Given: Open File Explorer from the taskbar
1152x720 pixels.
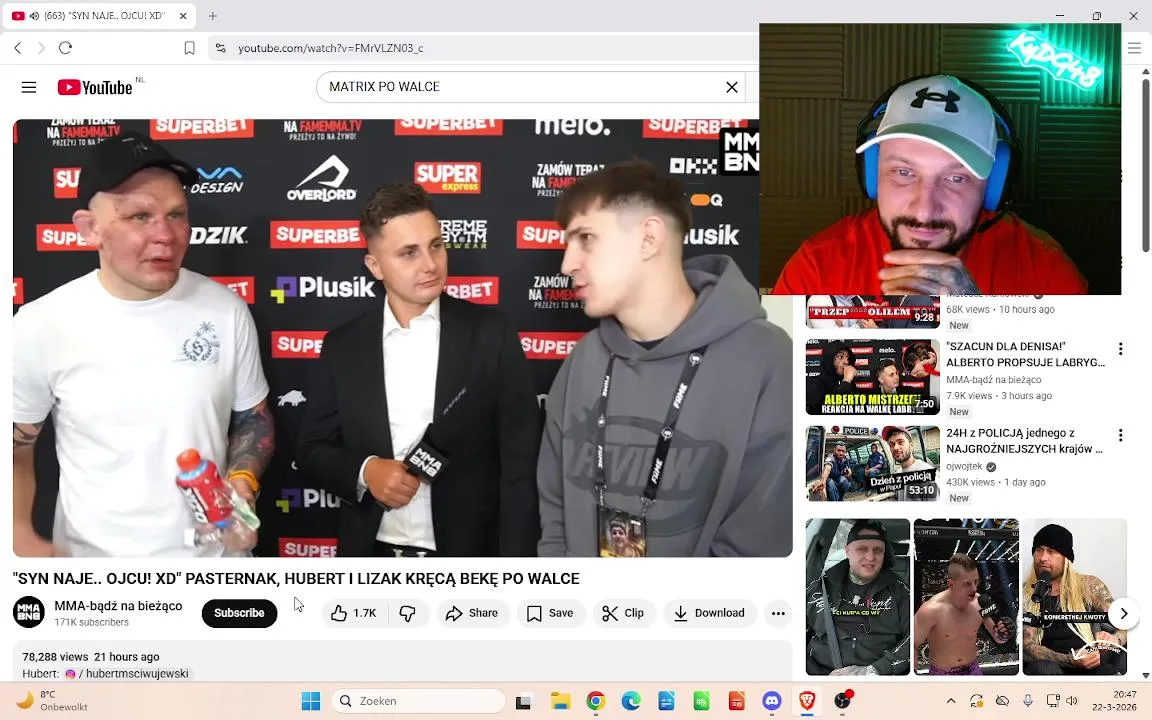Looking at the screenshot, I should (561, 701).
